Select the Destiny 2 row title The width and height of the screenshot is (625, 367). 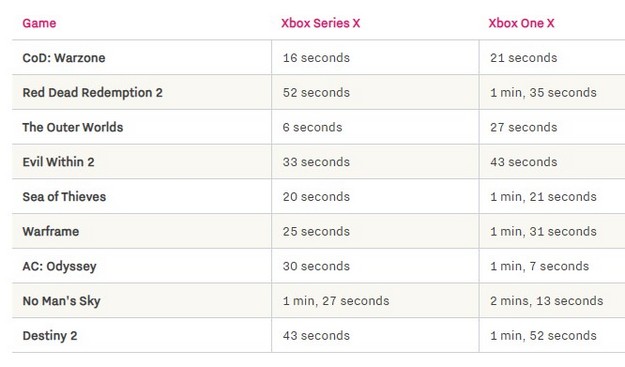(x=50, y=336)
